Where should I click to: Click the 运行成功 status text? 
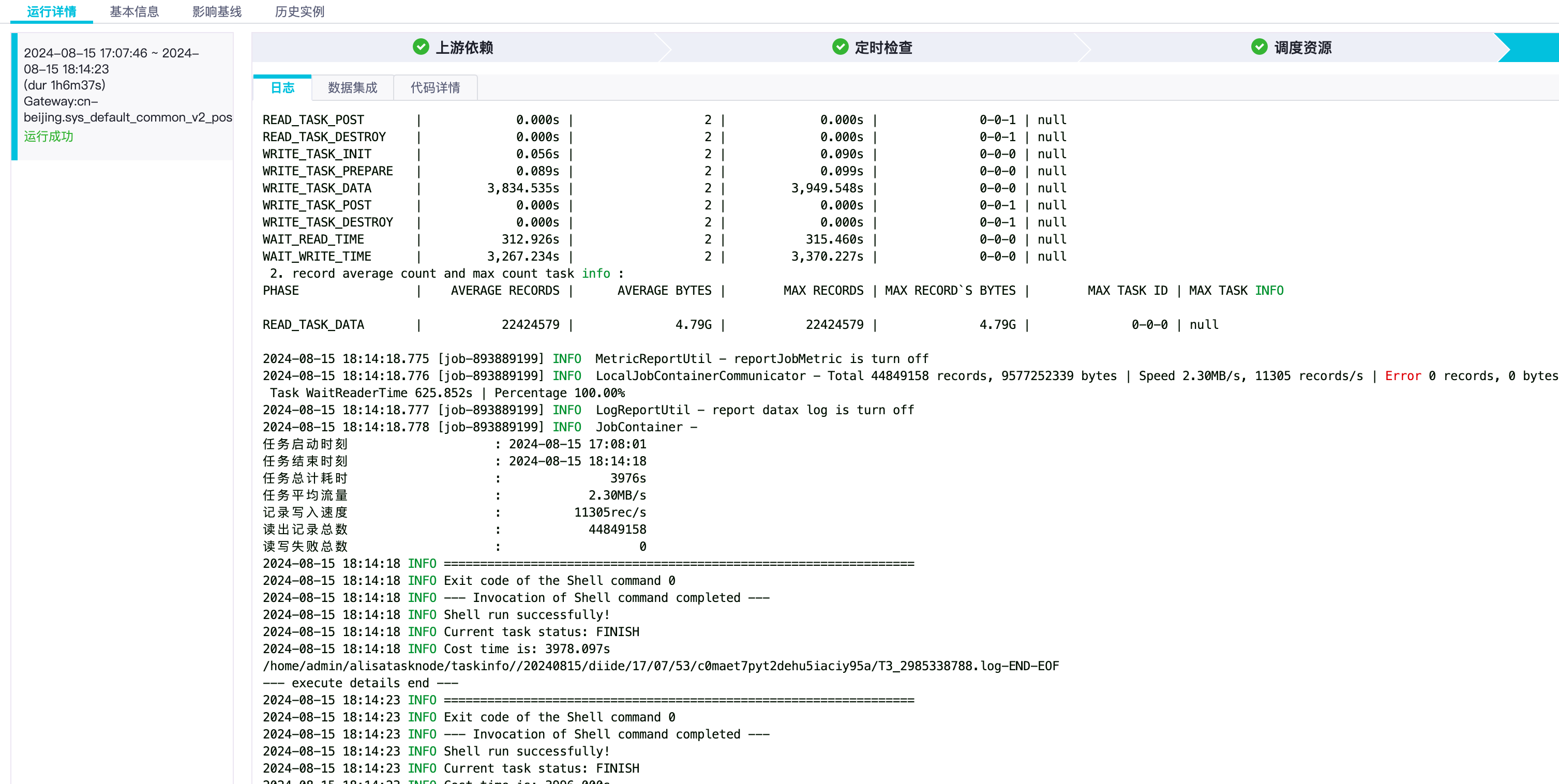coord(49,136)
